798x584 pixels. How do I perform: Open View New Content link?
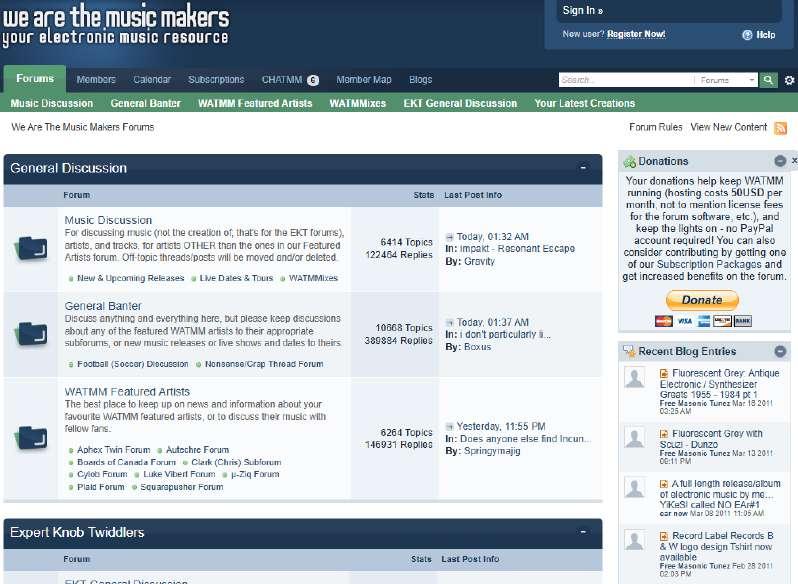pos(729,127)
